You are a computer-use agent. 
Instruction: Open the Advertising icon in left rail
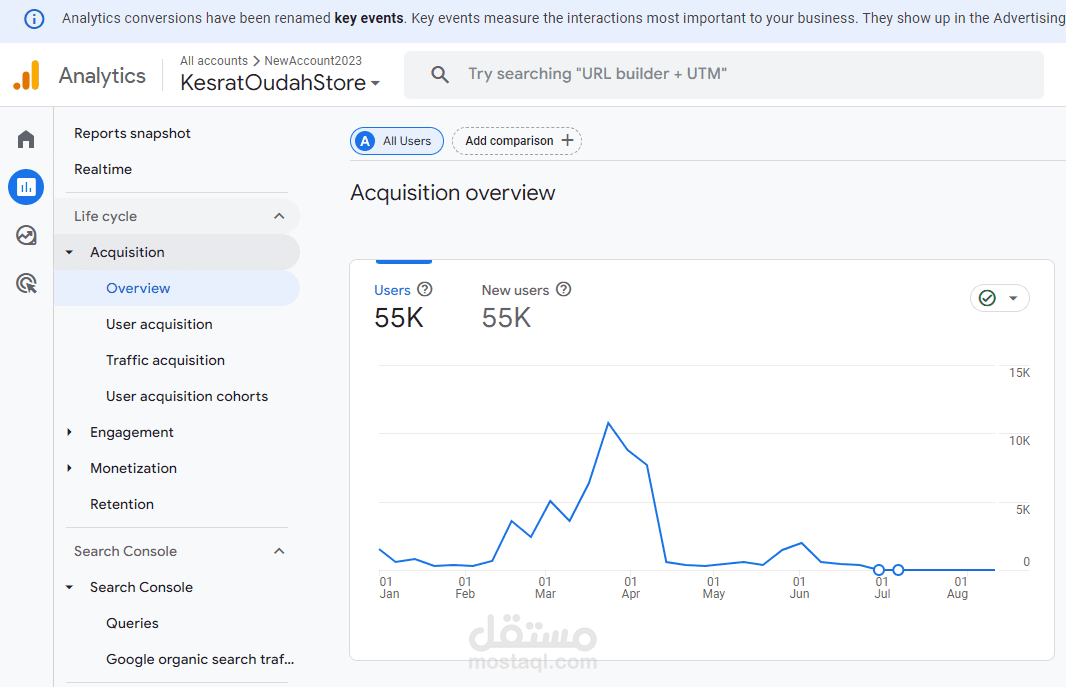click(x=26, y=283)
